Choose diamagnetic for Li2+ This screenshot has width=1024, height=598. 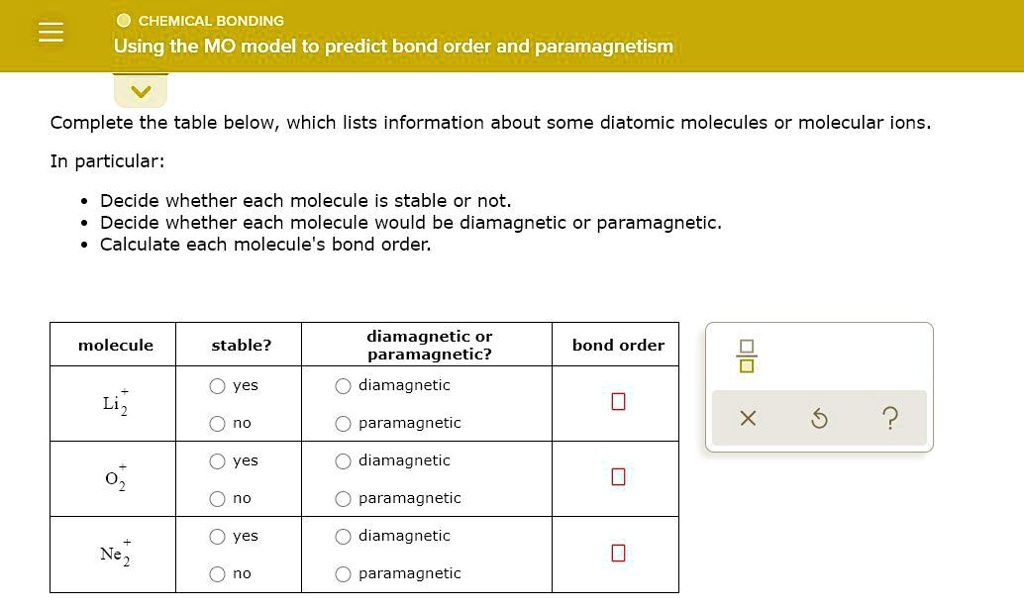[x=344, y=386]
